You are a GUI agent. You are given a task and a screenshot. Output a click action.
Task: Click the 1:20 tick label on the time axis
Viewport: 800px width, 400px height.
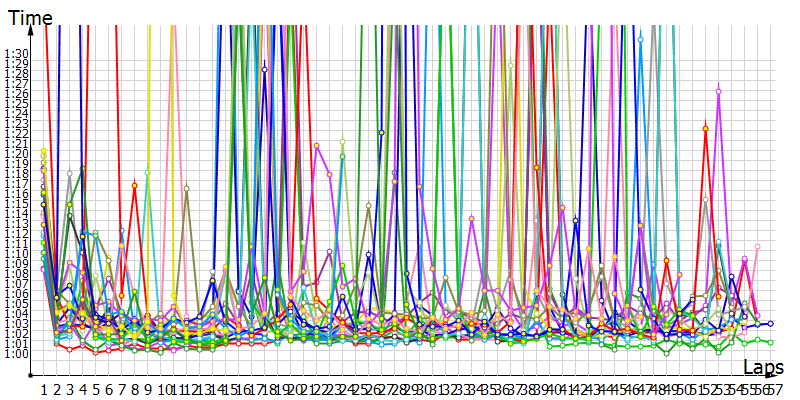(x=17, y=153)
